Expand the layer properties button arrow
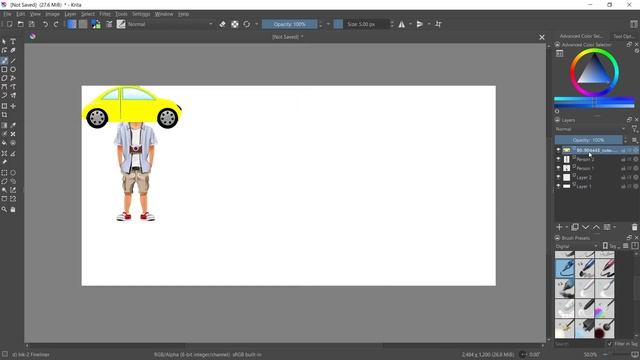The height and width of the screenshot is (360, 640). pos(614,227)
